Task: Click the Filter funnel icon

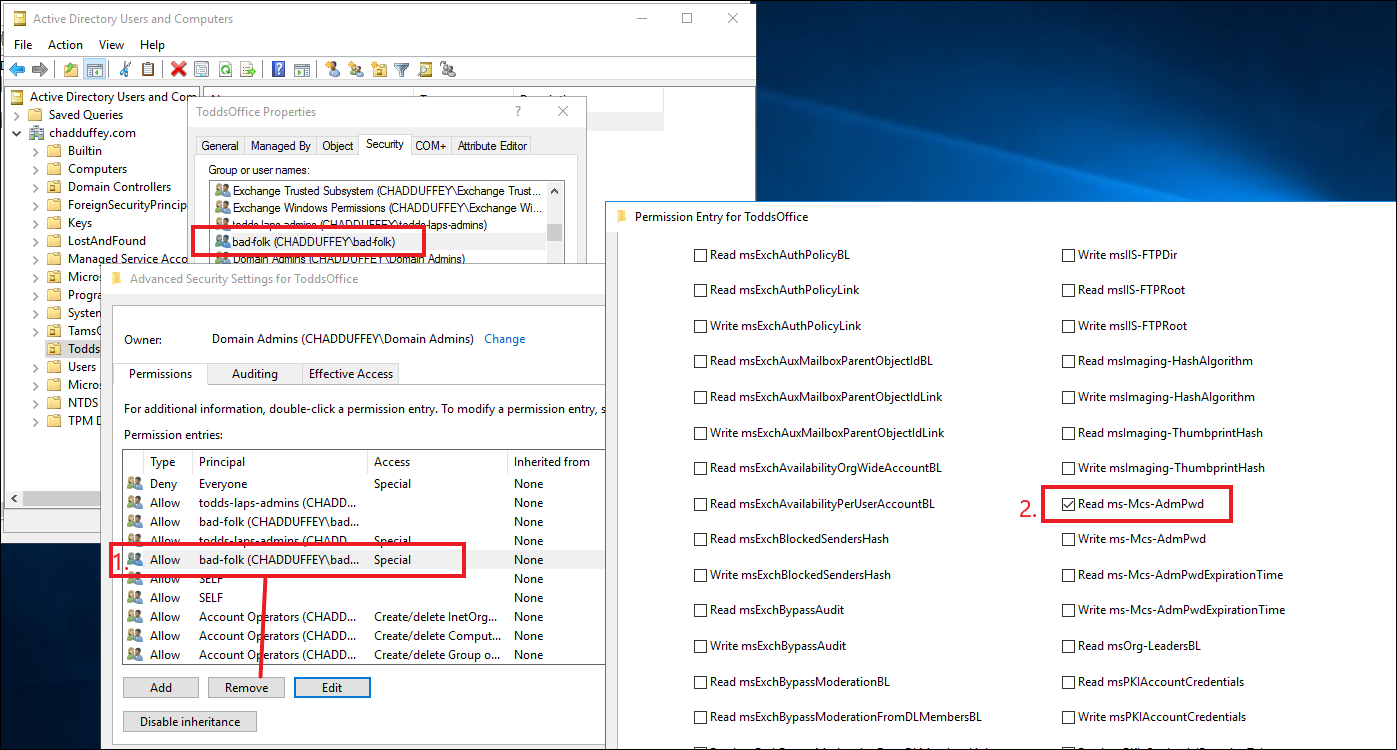Action: 402,69
